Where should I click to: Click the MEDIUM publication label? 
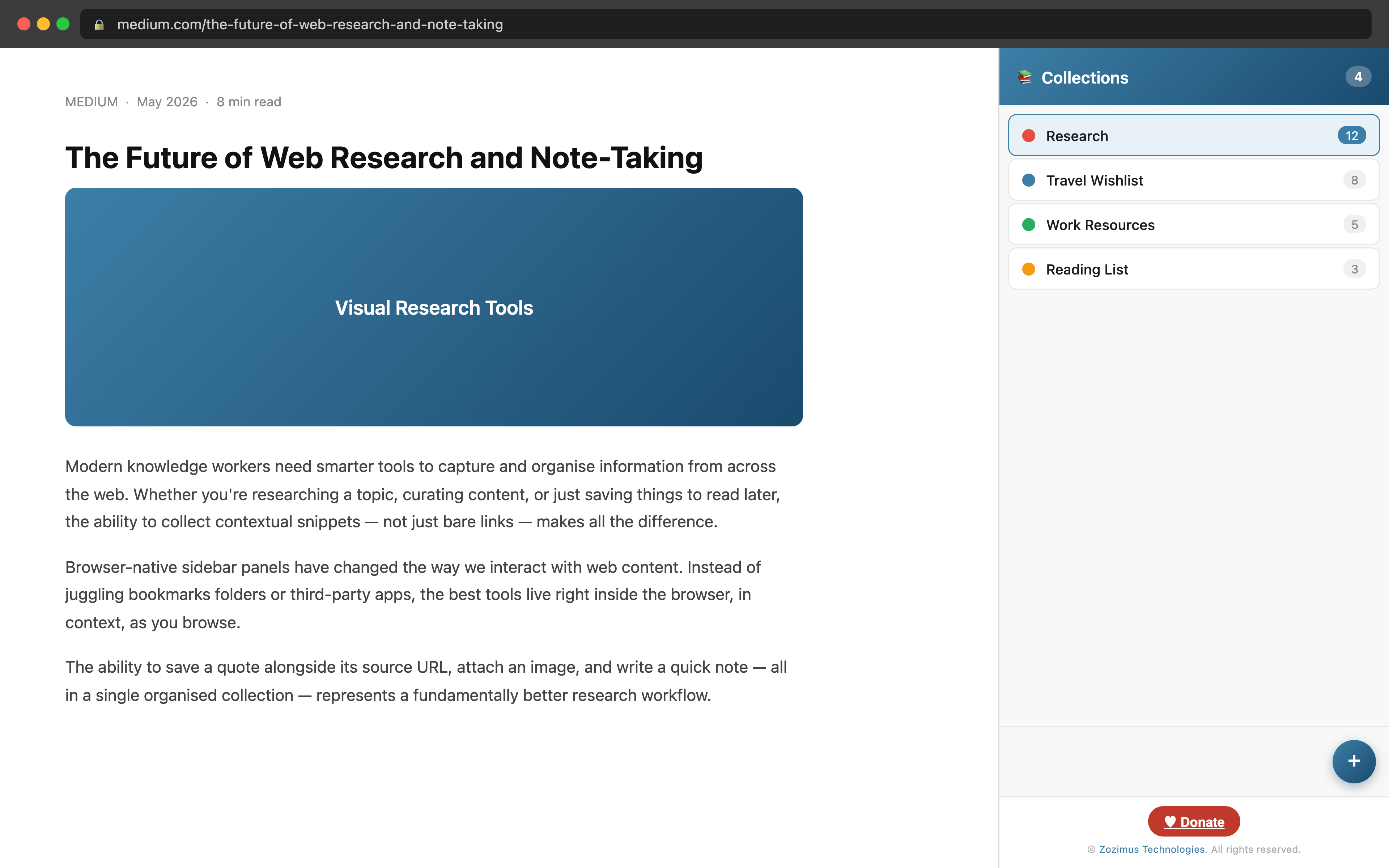(91, 102)
